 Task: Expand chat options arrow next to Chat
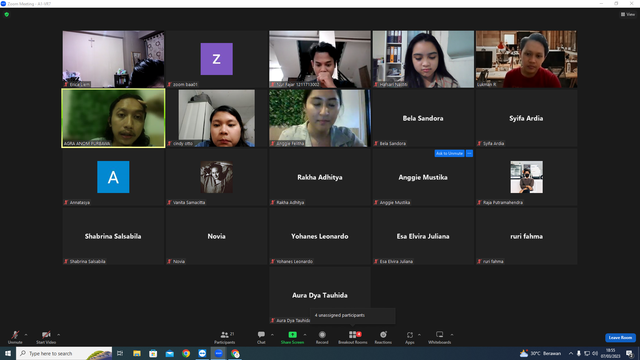coord(272,335)
